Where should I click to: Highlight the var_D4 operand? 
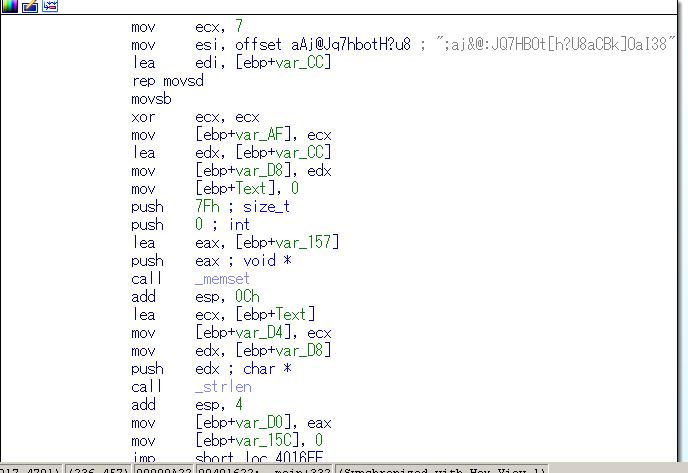259,333
